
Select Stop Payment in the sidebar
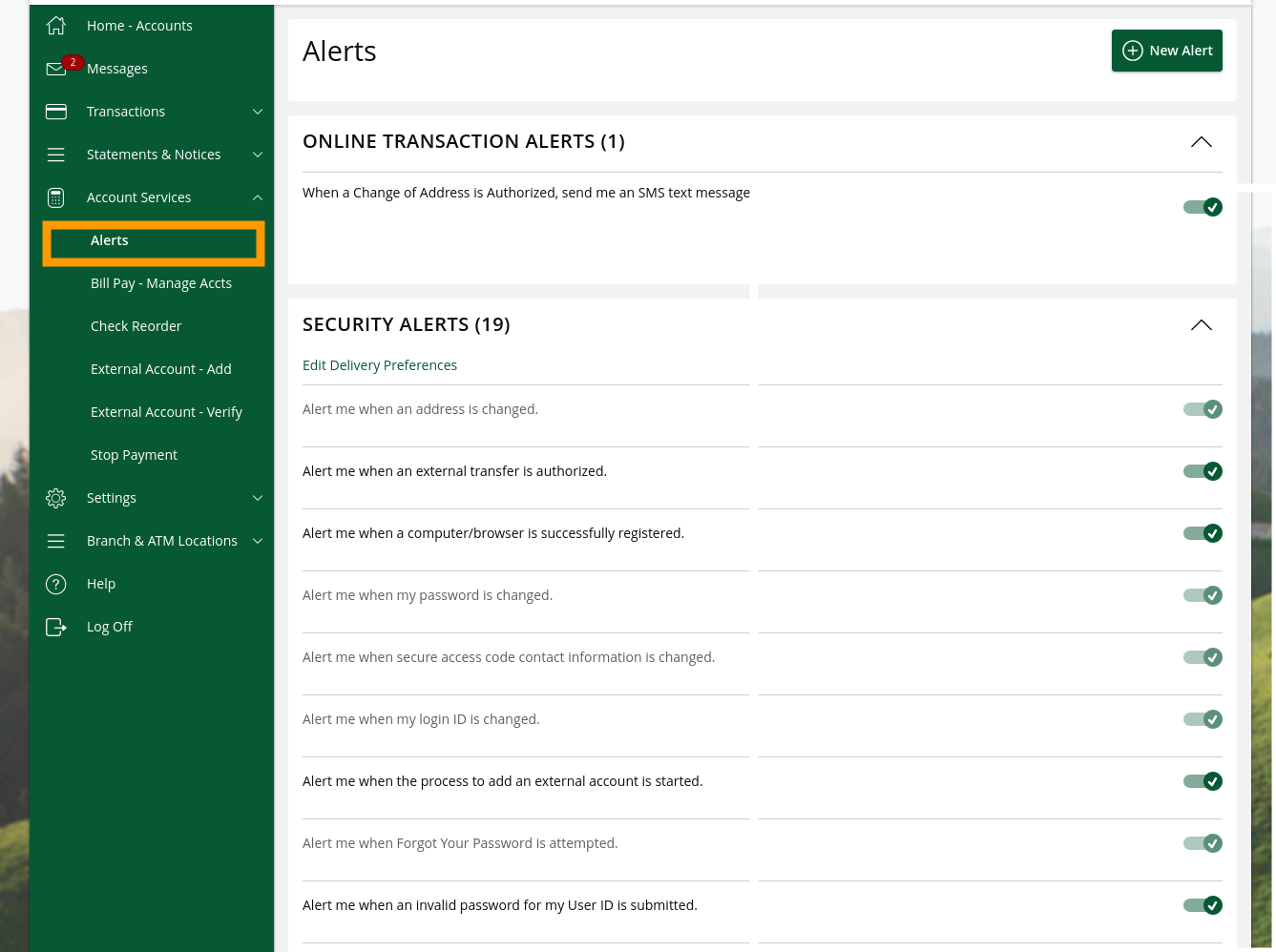click(134, 455)
